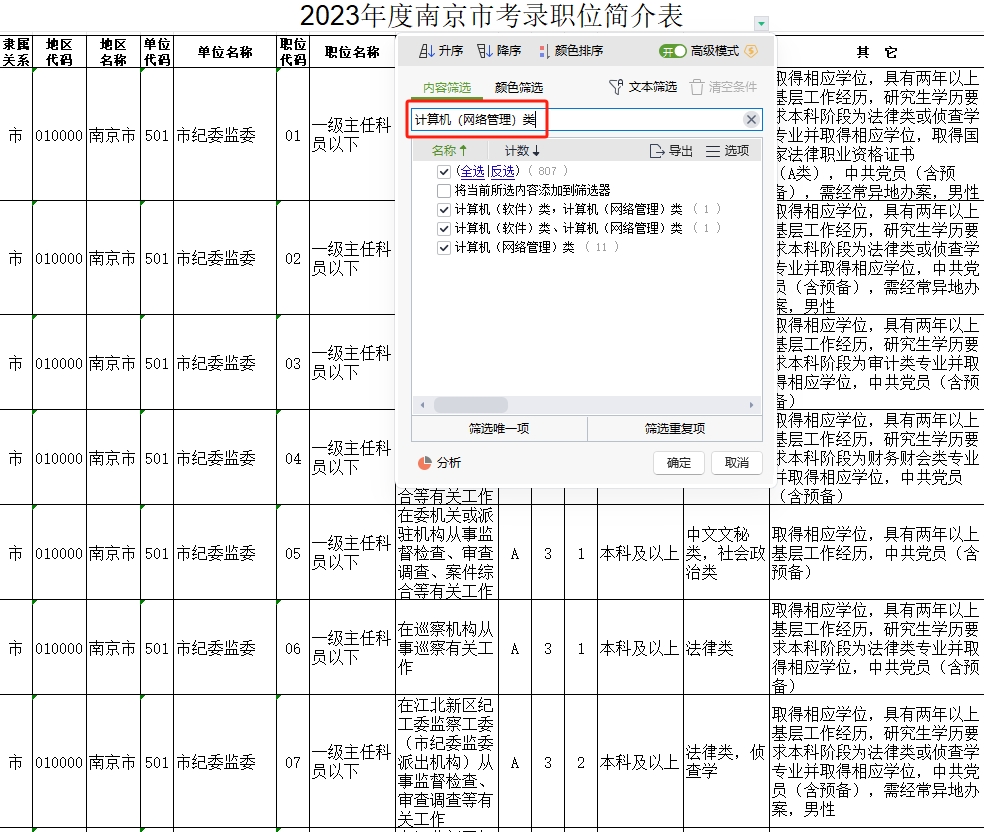Select 市纪委监委 cell in row 03
This screenshot has width=984, height=832.
pos(225,363)
